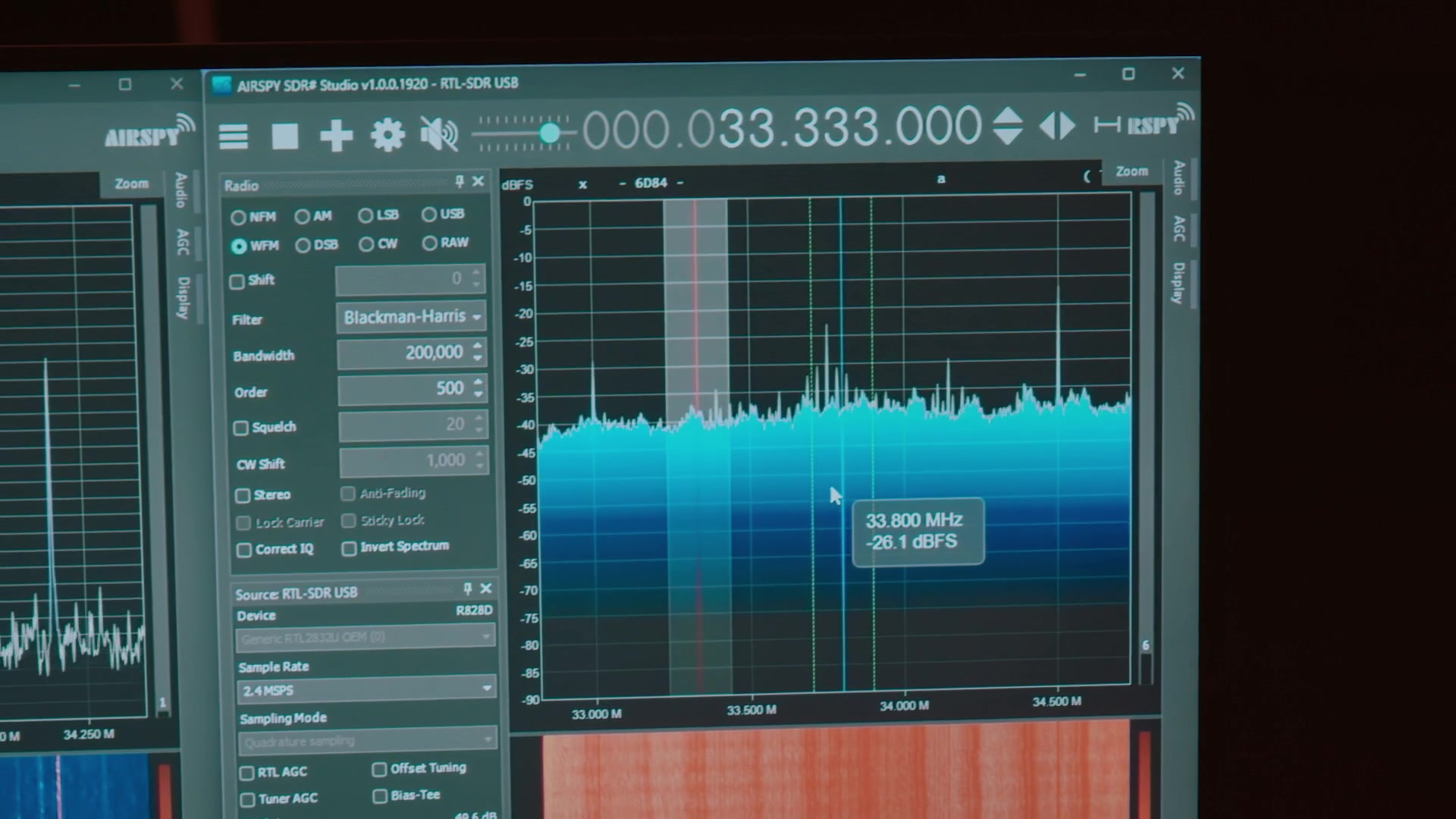
Task: Open the Generic RTL2832U device dropdown
Action: [x=366, y=637]
